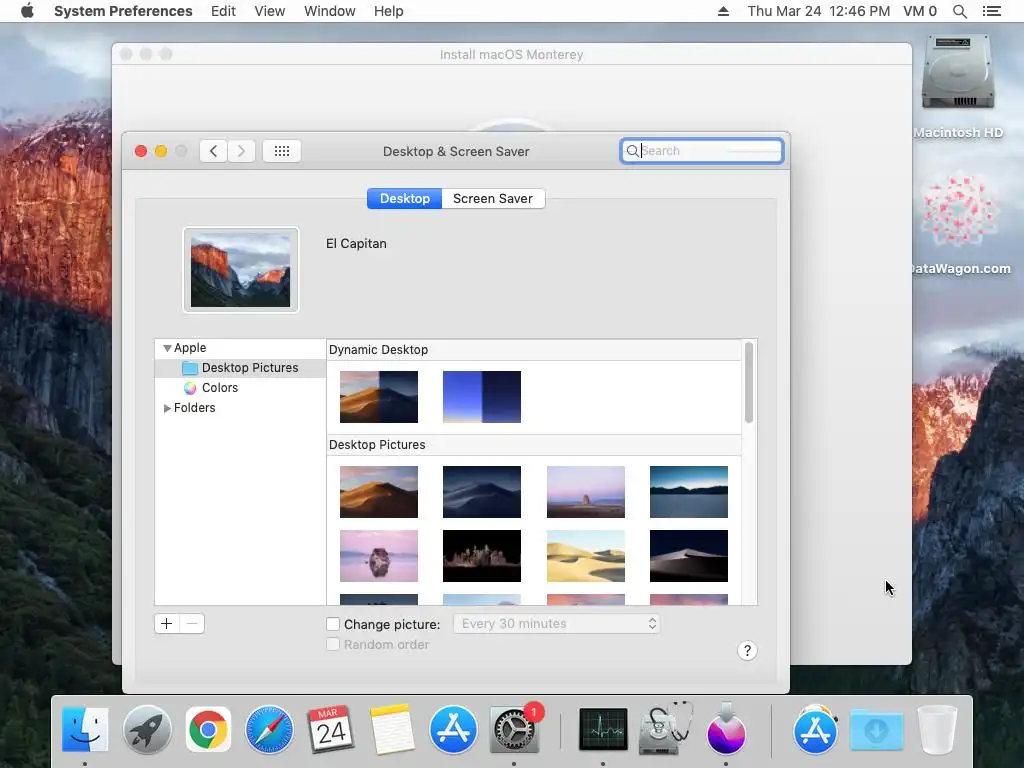This screenshot has width=1024, height=768.
Task: Select Desktop Pictures in the sidebar
Action: (x=240, y=368)
